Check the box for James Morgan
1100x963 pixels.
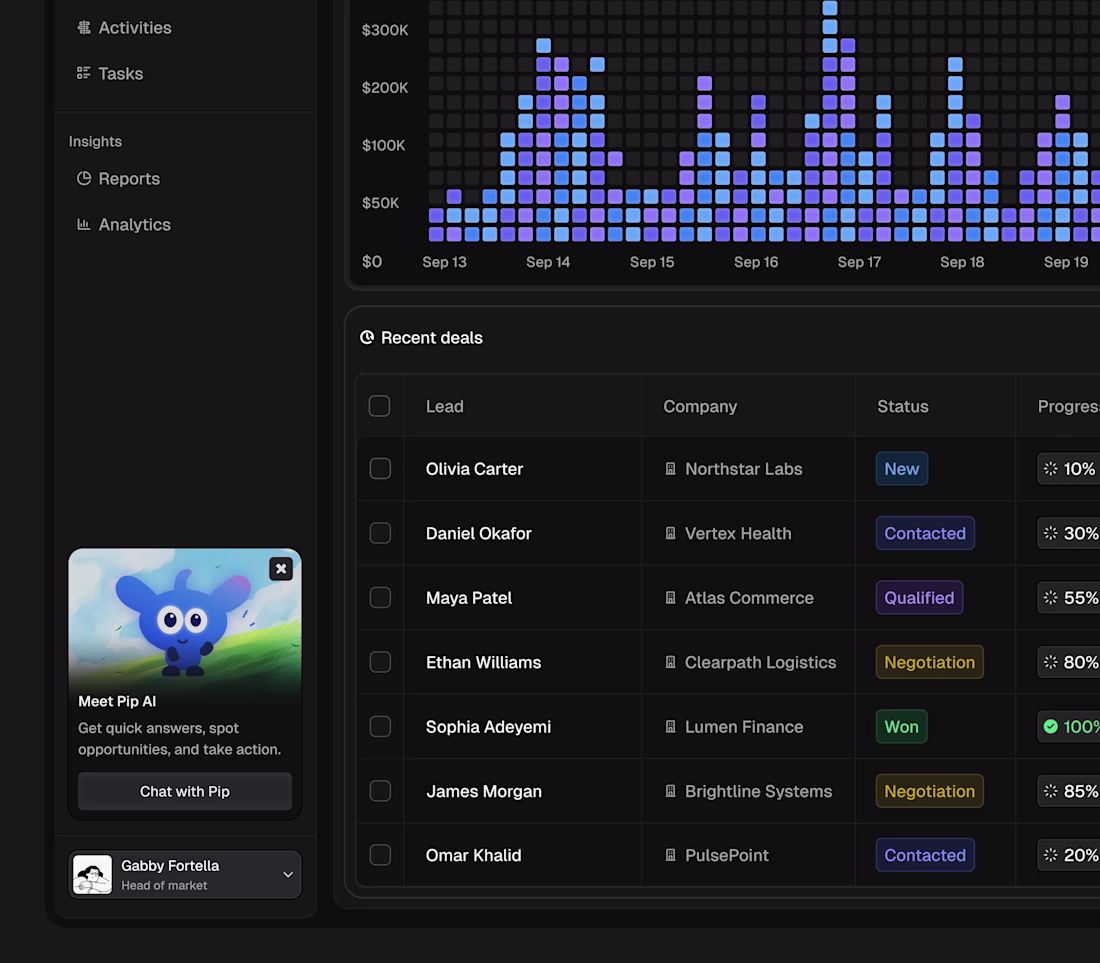tap(380, 791)
